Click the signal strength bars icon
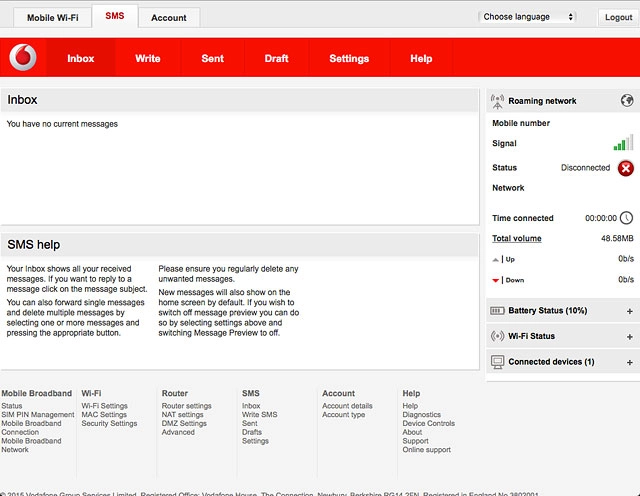 point(624,143)
